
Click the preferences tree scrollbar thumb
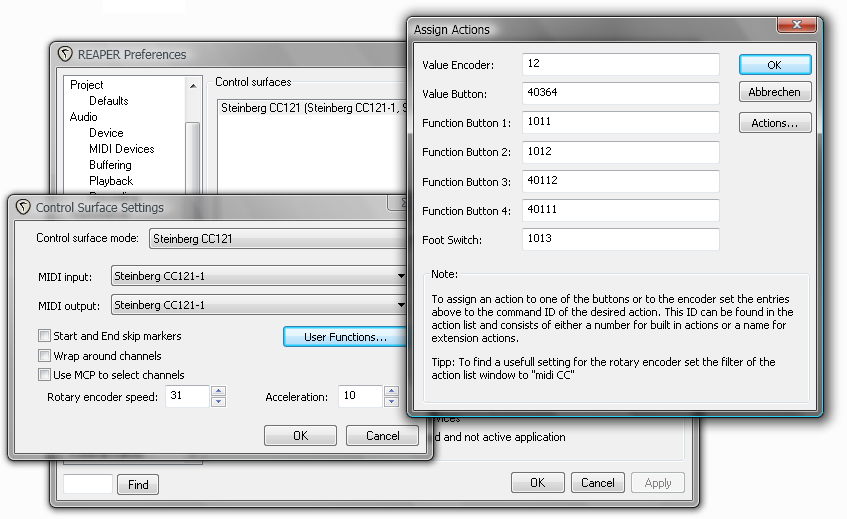click(x=192, y=158)
